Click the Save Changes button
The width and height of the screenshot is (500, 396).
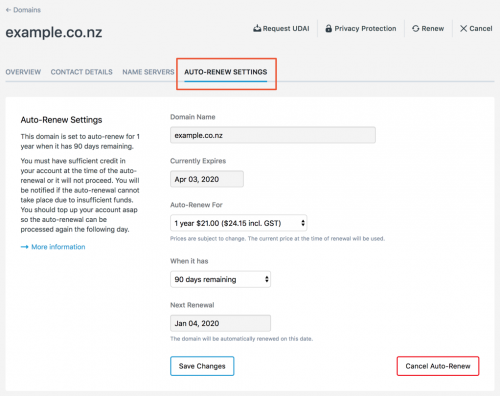202,366
